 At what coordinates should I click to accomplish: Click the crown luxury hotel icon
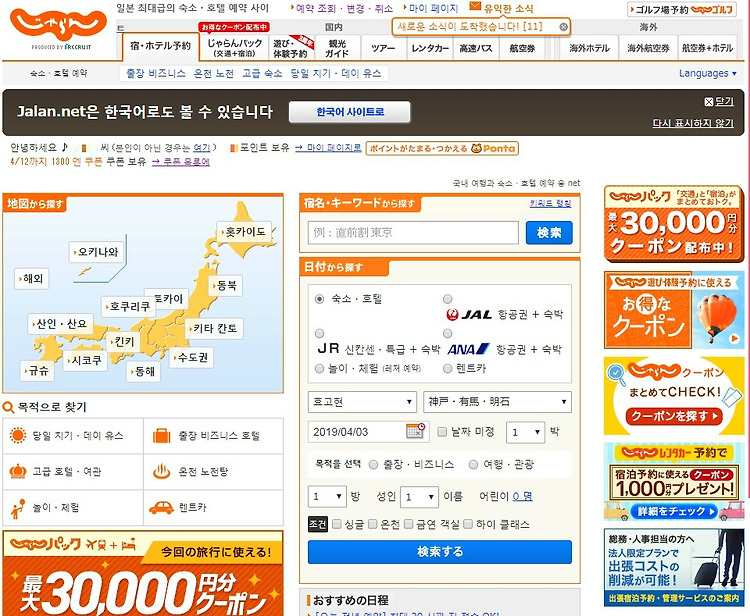point(18,471)
